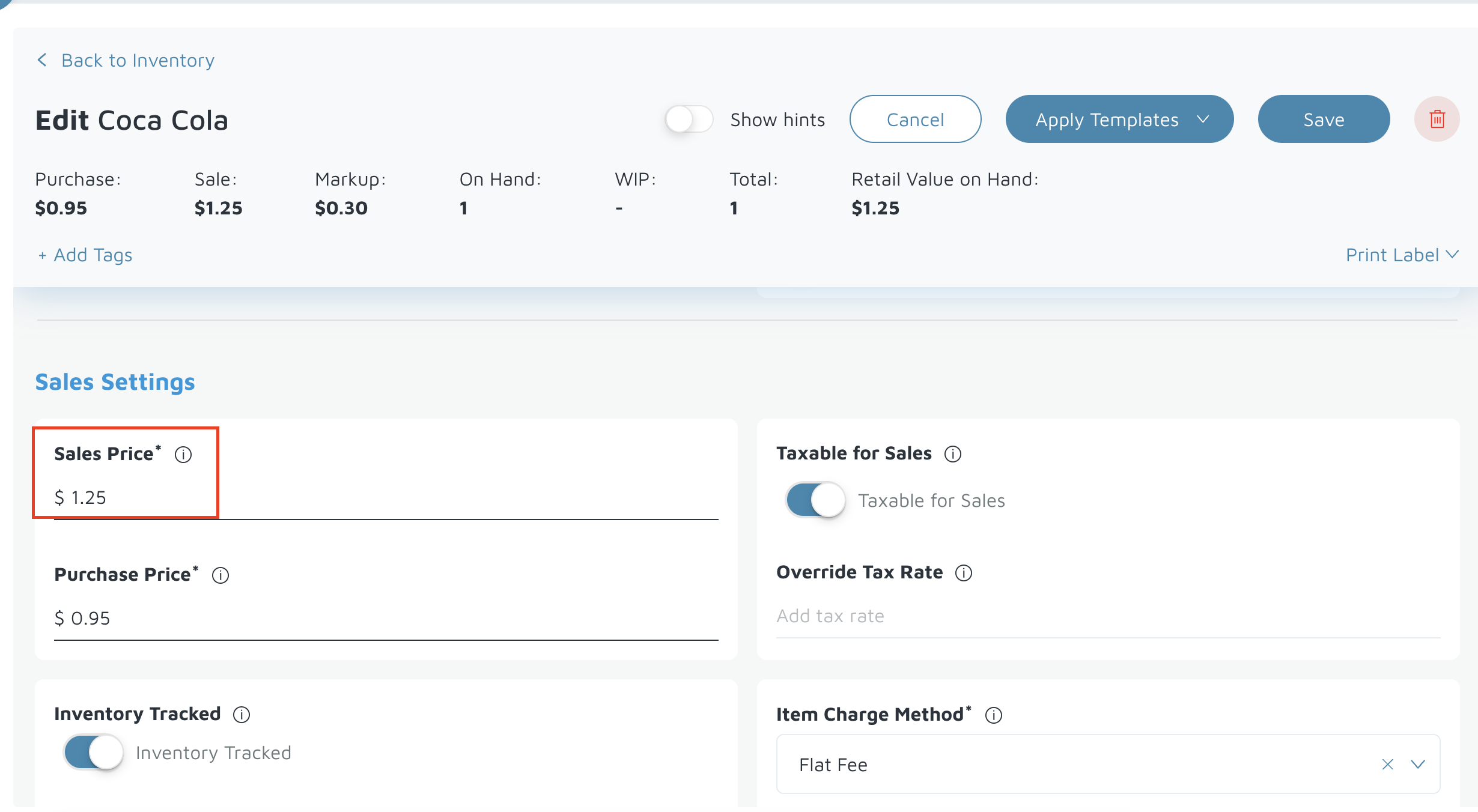Expand the Print Label menu
Viewport: 1478px width, 812px height.
(x=1401, y=255)
